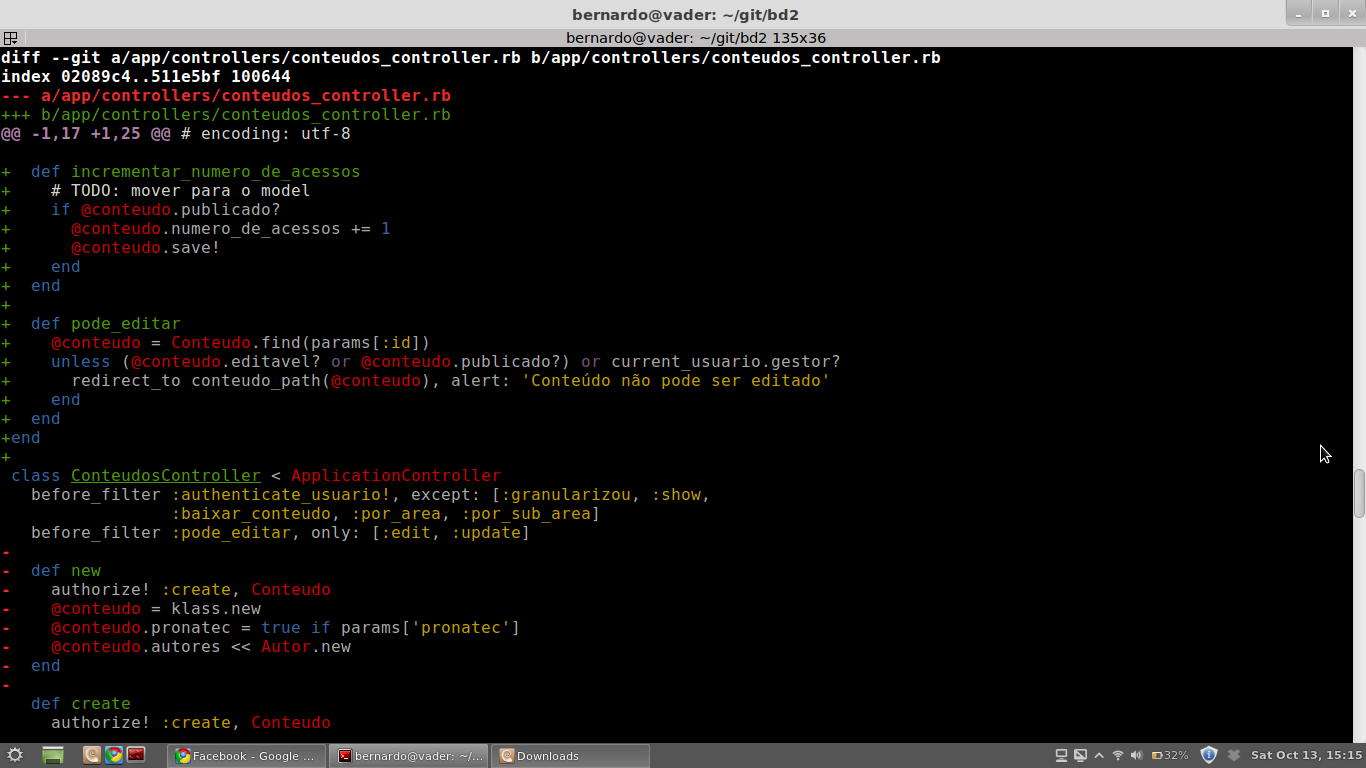Click the 'index 02089c4..511e5bf 100644' line
1366x768 pixels.
click(x=146, y=77)
